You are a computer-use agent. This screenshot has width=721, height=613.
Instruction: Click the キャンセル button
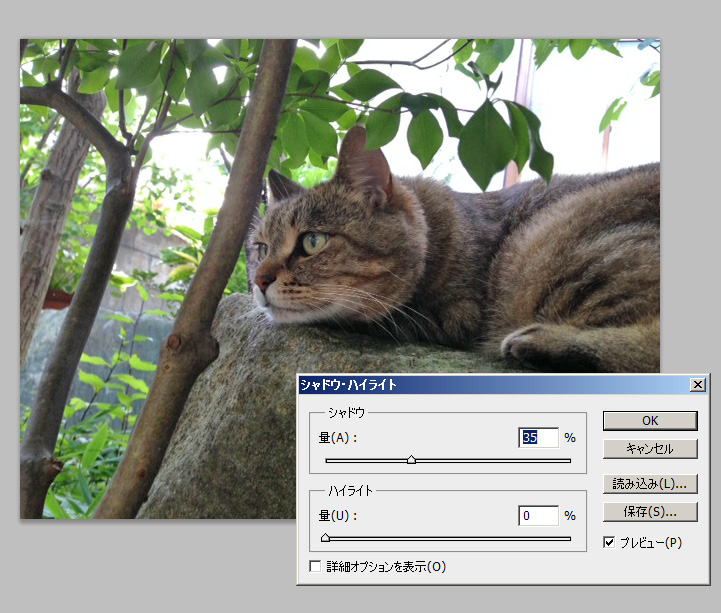coord(650,449)
